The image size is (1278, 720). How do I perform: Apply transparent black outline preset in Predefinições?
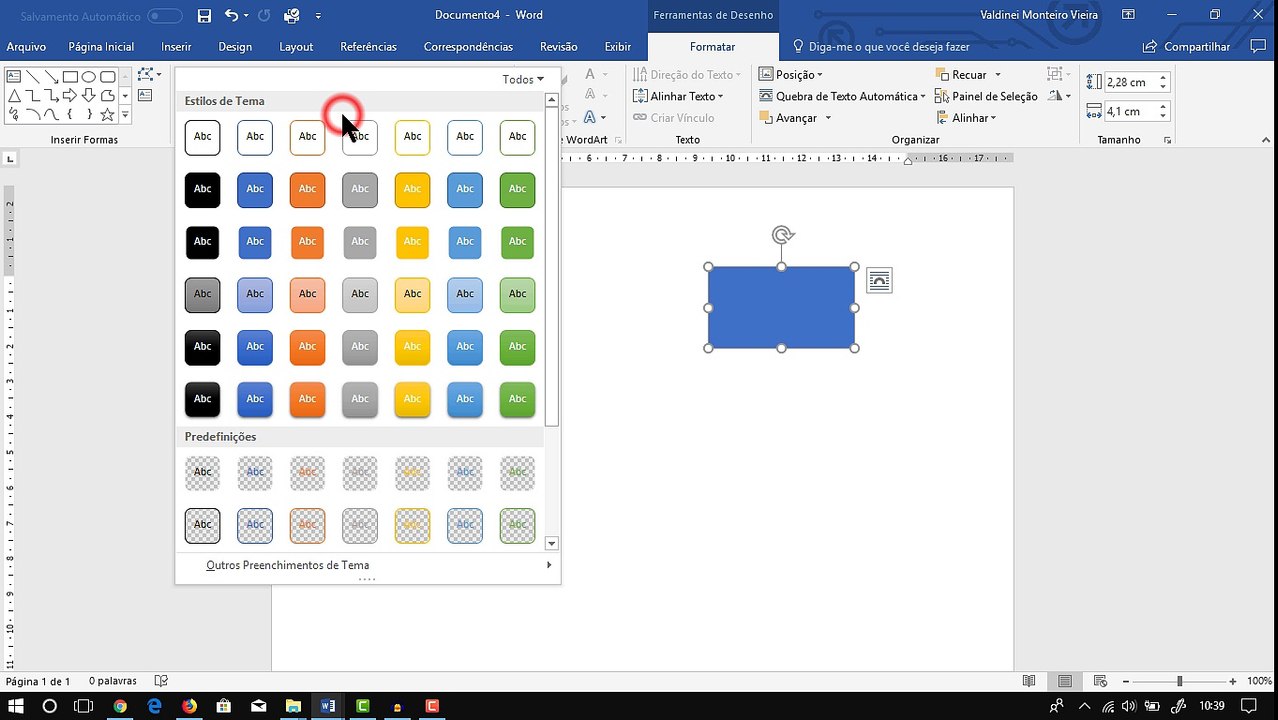pyautogui.click(x=203, y=526)
